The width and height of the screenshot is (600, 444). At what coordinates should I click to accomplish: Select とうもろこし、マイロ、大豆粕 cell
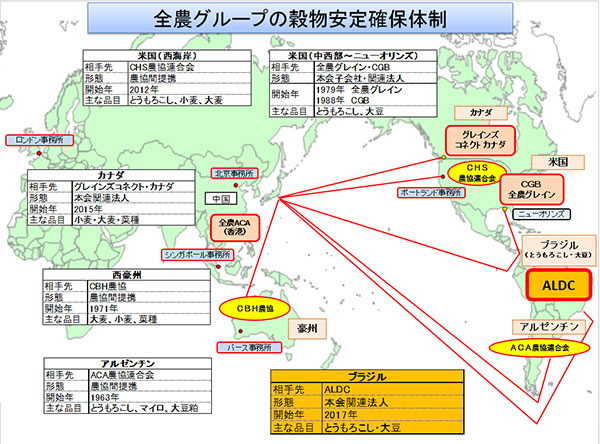point(150,408)
